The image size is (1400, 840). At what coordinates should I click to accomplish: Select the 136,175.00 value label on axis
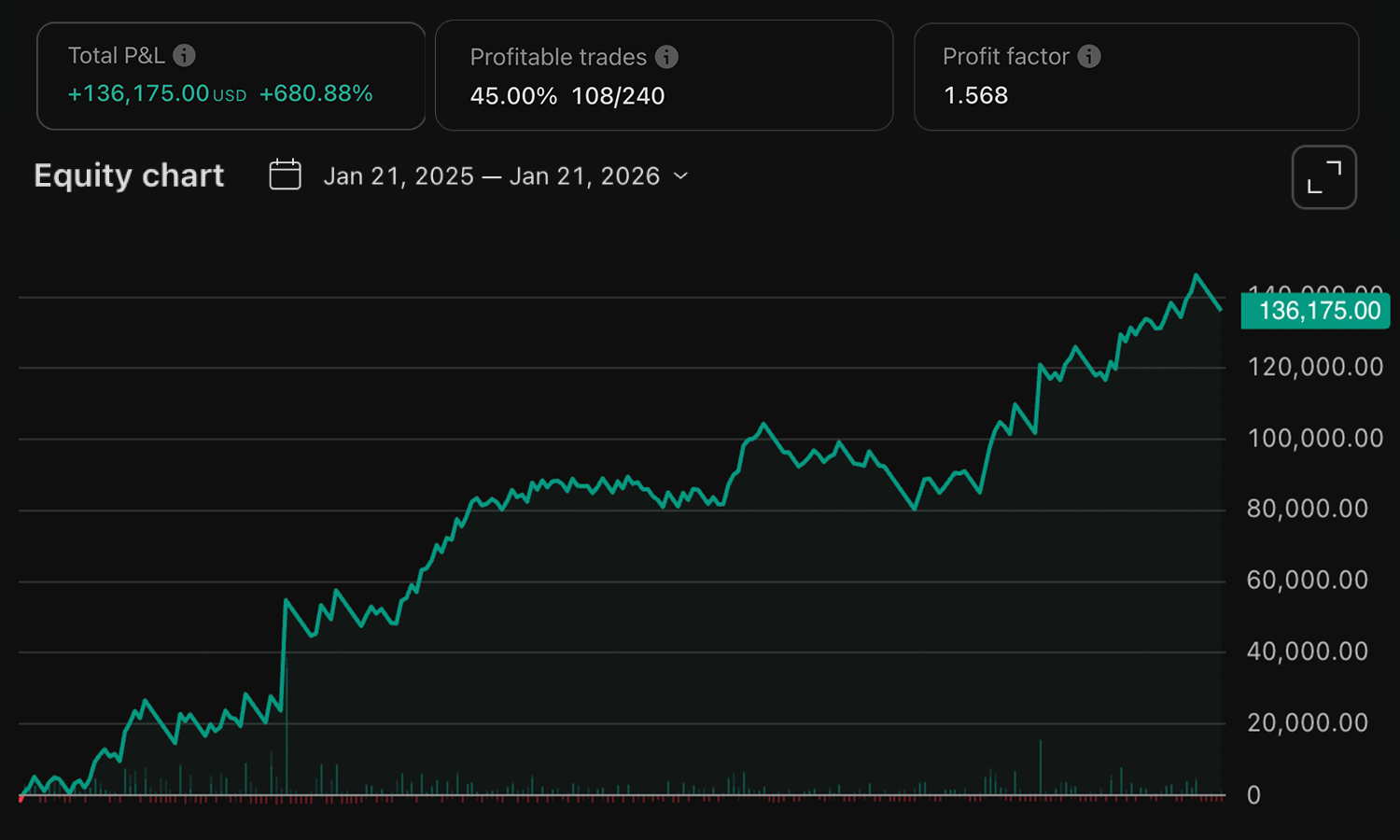(1314, 311)
